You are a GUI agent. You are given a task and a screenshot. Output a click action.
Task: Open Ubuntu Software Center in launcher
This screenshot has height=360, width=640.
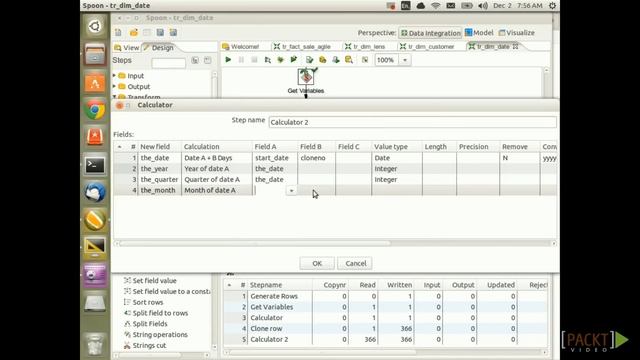click(95, 82)
